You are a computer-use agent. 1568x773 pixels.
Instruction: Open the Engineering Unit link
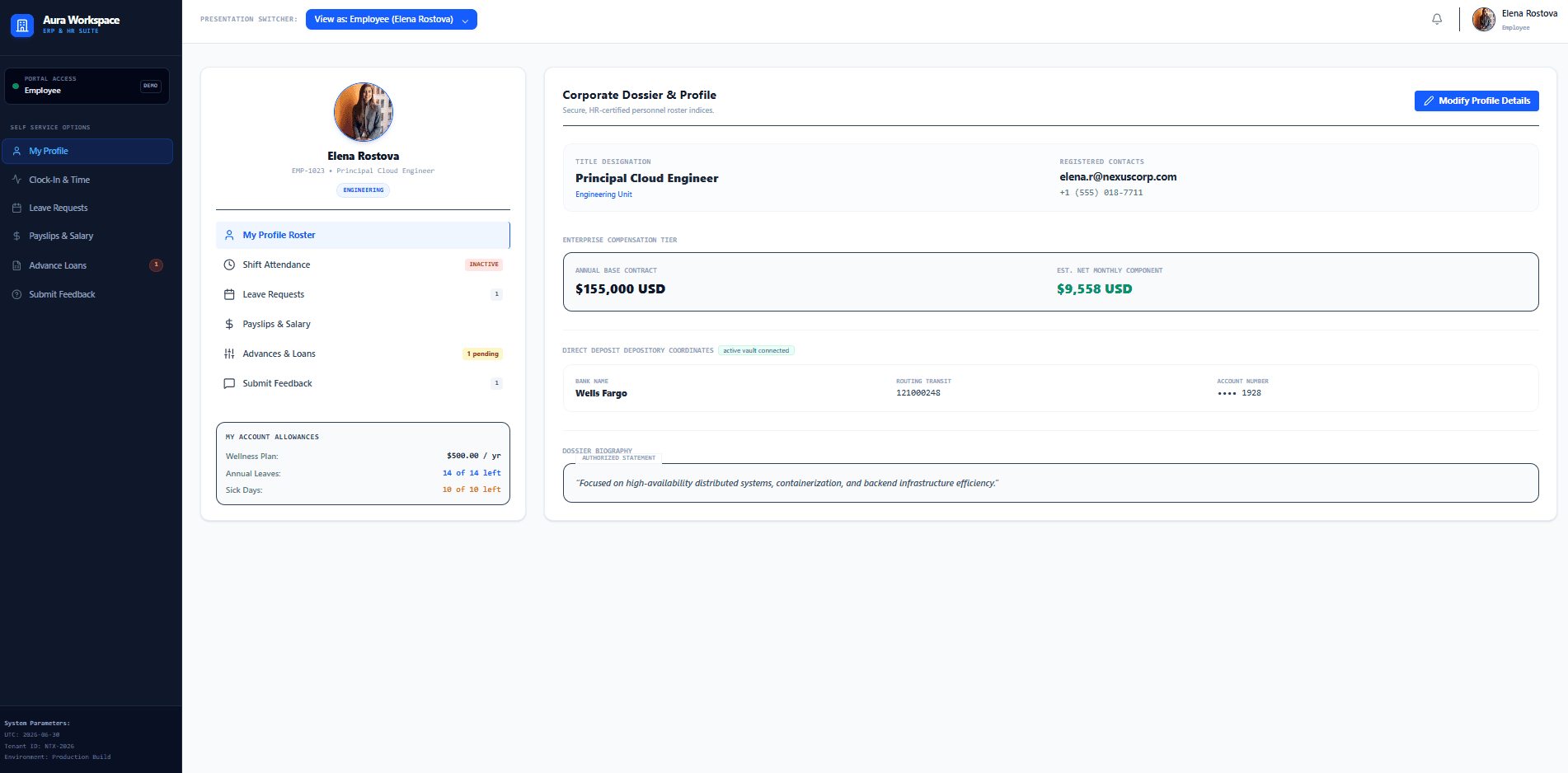(603, 194)
